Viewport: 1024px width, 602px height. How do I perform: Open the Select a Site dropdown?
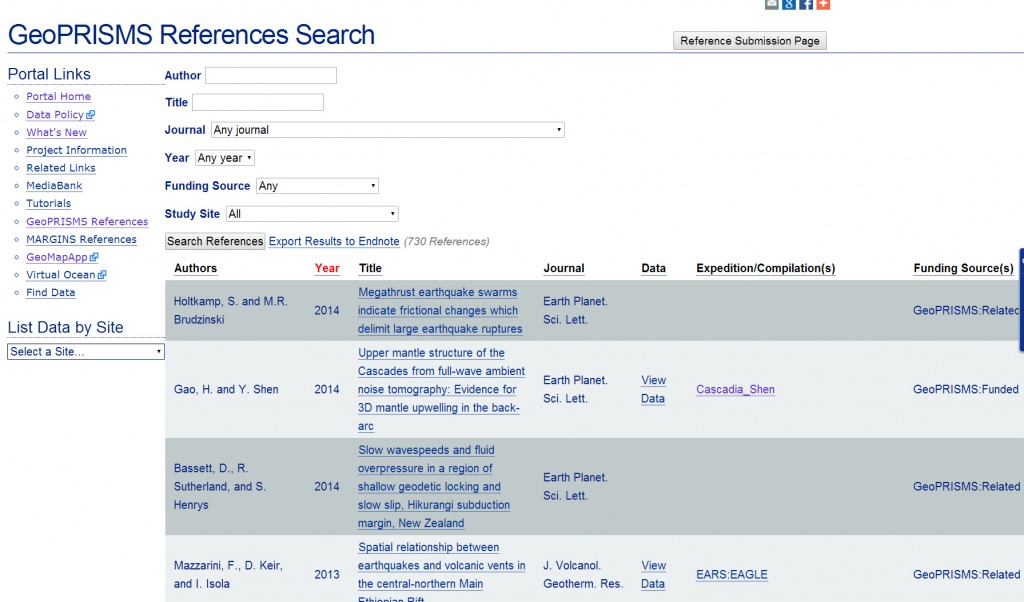pos(86,352)
